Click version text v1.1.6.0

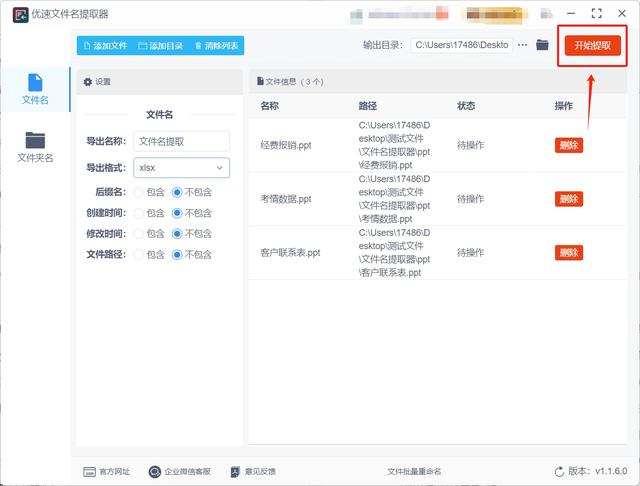(x=611, y=471)
